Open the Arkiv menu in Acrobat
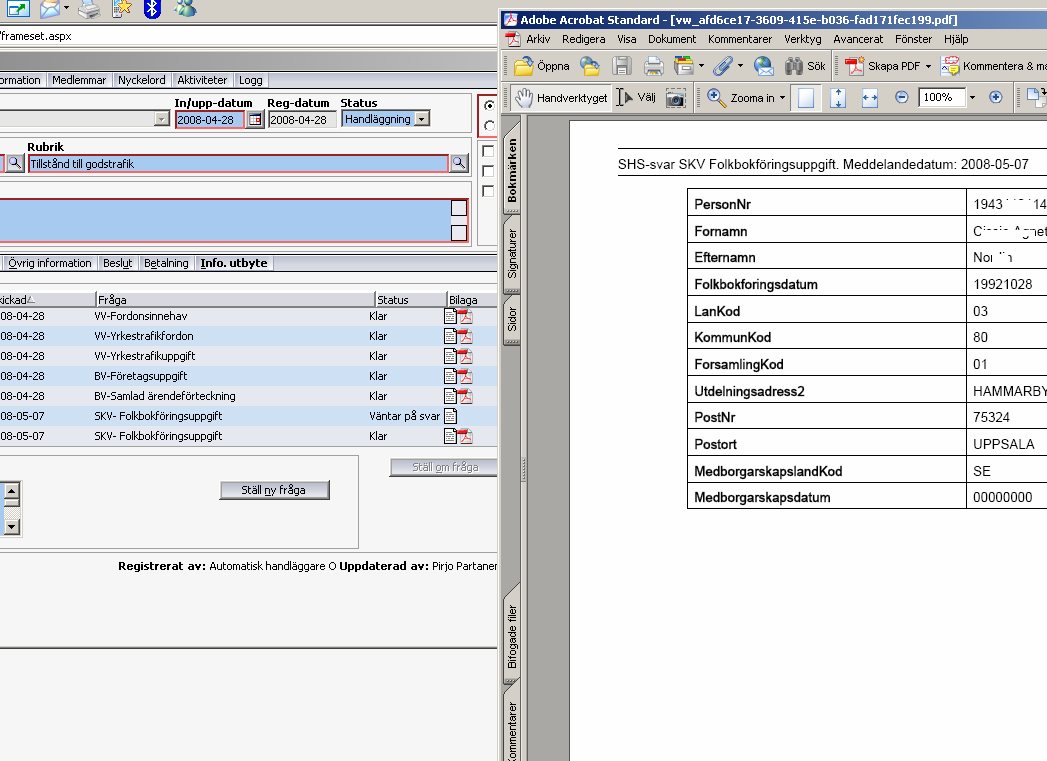1047x761 pixels. [x=538, y=39]
